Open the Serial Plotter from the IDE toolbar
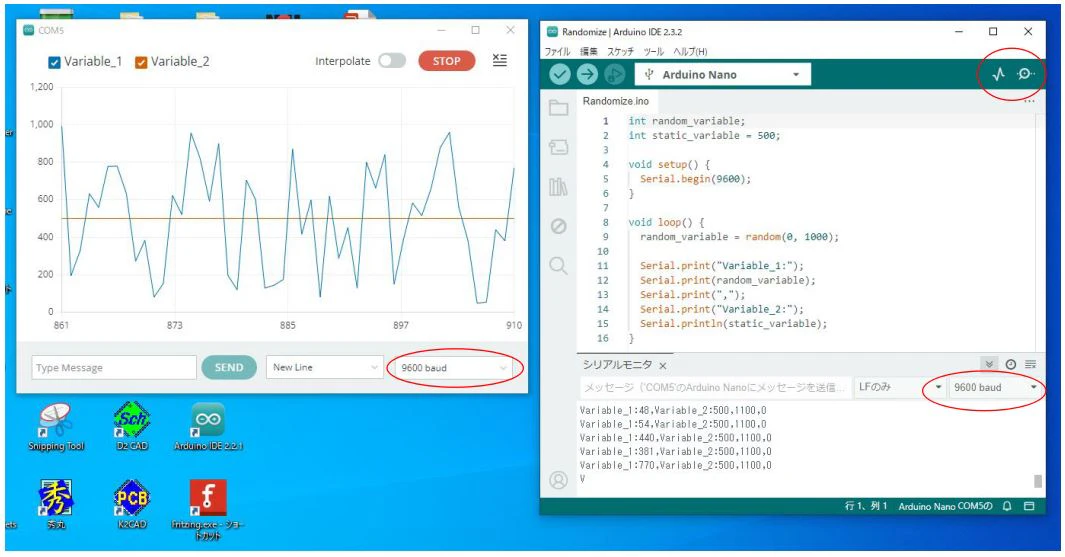 click(998, 74)
